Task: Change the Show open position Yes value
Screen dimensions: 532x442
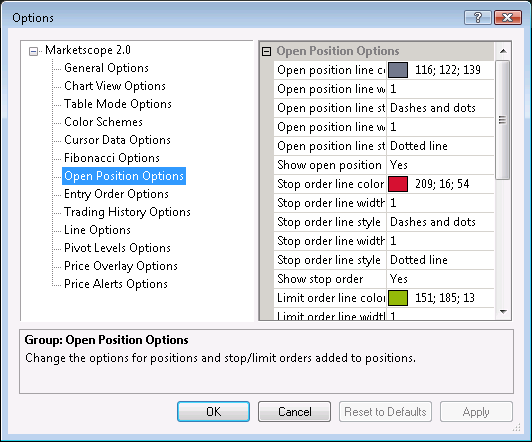Action: click(440, 165)
